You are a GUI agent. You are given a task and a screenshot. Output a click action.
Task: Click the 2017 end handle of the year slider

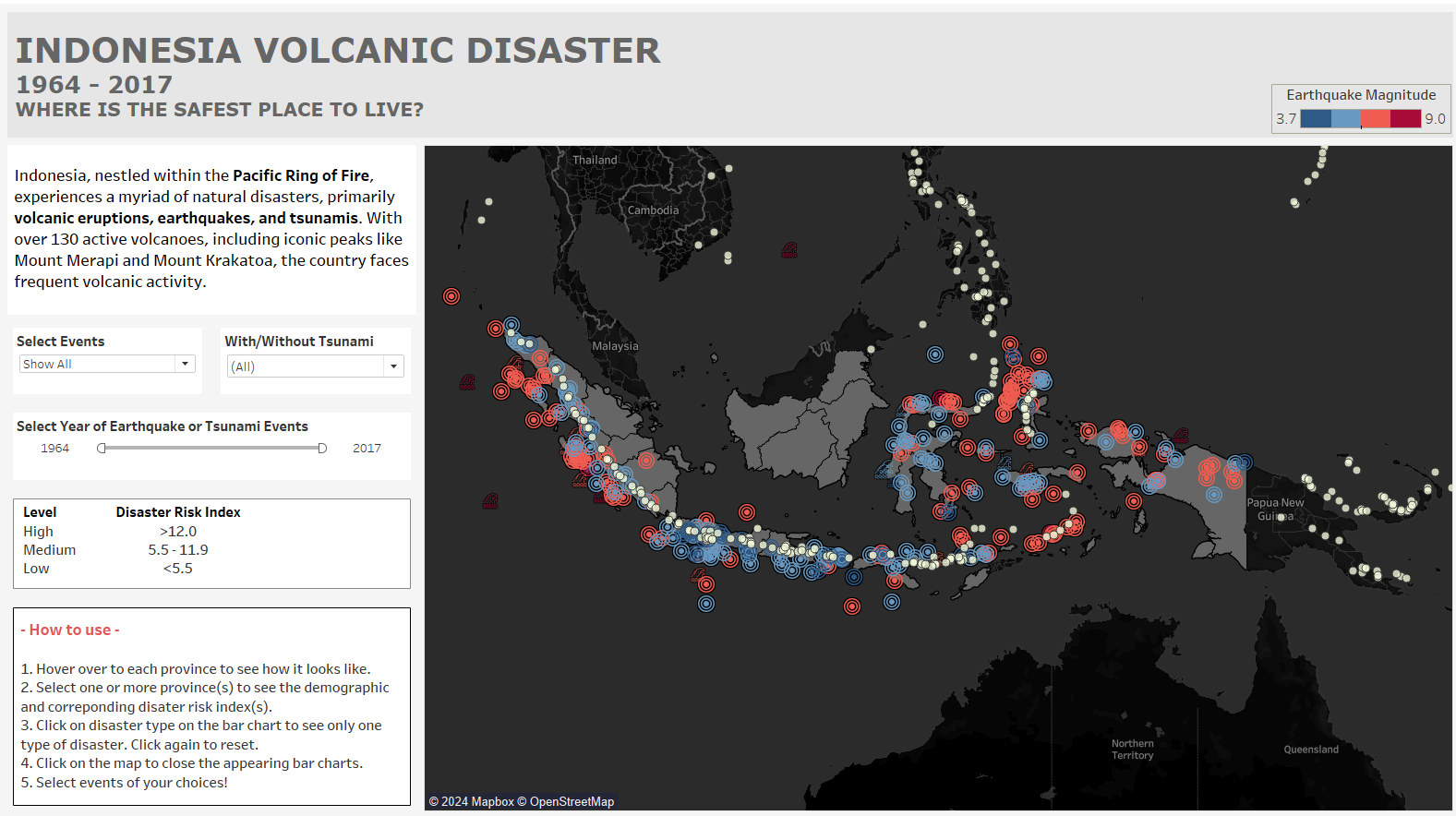[x=322, y=449]
